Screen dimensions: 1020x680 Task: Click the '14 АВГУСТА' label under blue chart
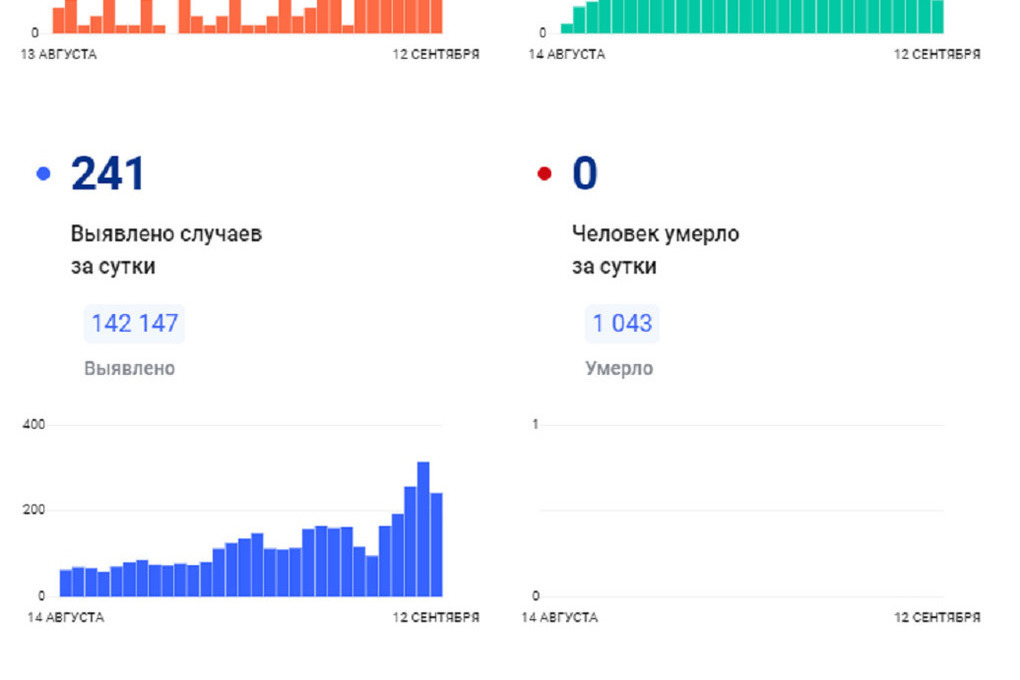66,617
